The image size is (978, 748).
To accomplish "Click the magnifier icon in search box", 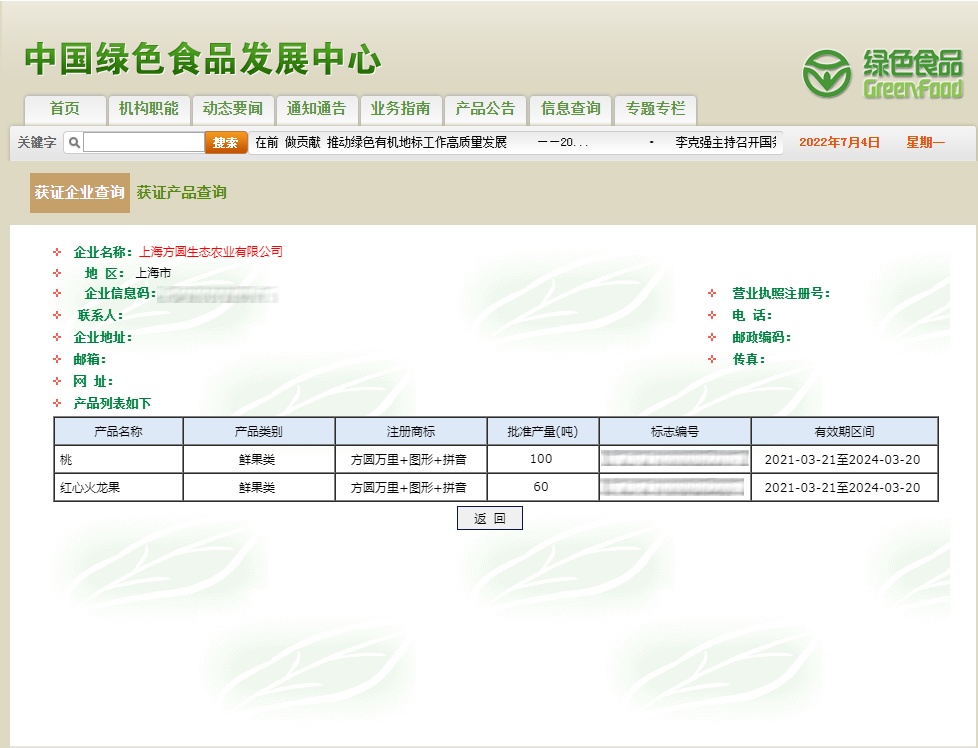I will click(74, 143).
